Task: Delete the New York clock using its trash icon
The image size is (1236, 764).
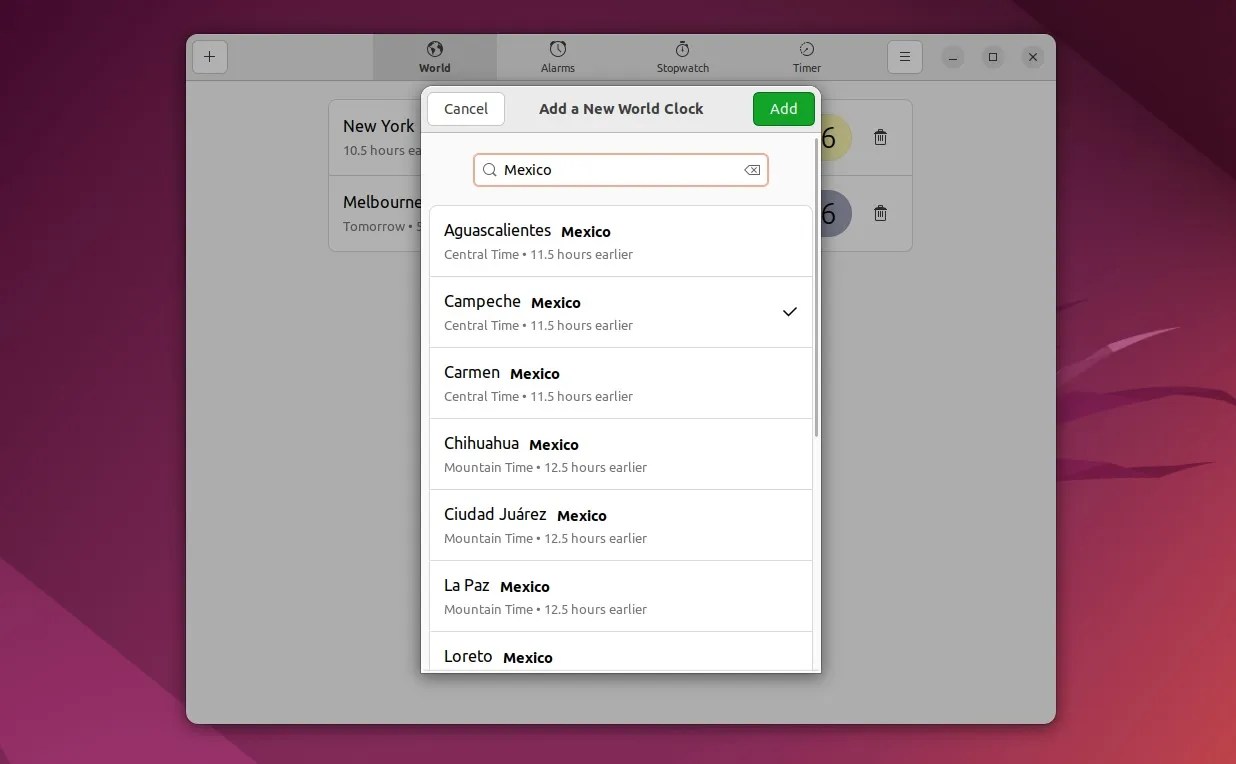Action: [x=880, y=137]
